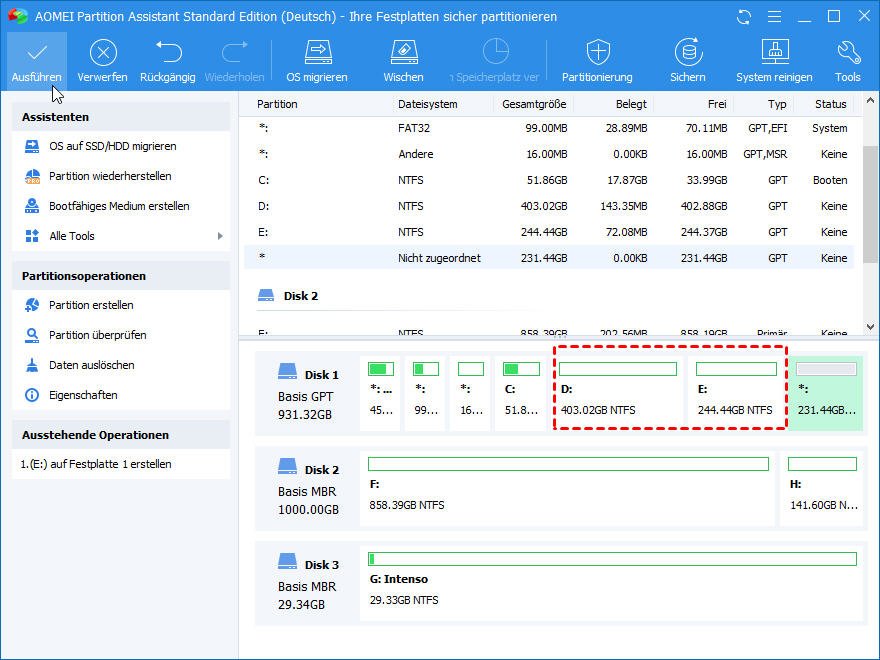Image resolution: width=880 pixels, height=660 pixels.
Task: Select the Wischen disk wipe icon
Action: pos(403,53)
